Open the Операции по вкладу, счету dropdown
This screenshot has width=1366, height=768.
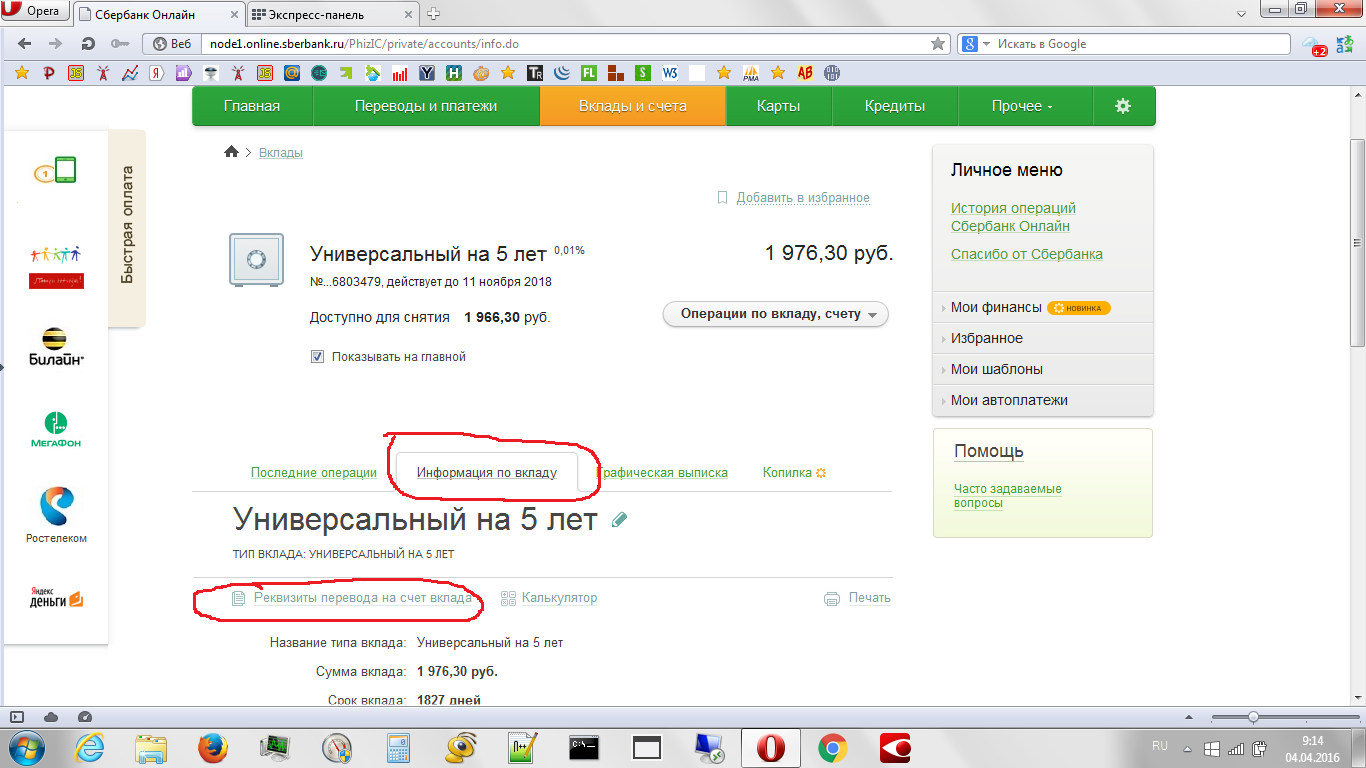click(775, 313)
